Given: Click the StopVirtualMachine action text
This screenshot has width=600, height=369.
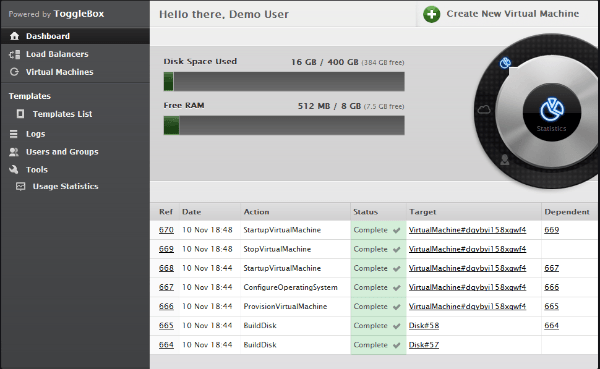Looking at the screenshot, I should click(277, 249).
